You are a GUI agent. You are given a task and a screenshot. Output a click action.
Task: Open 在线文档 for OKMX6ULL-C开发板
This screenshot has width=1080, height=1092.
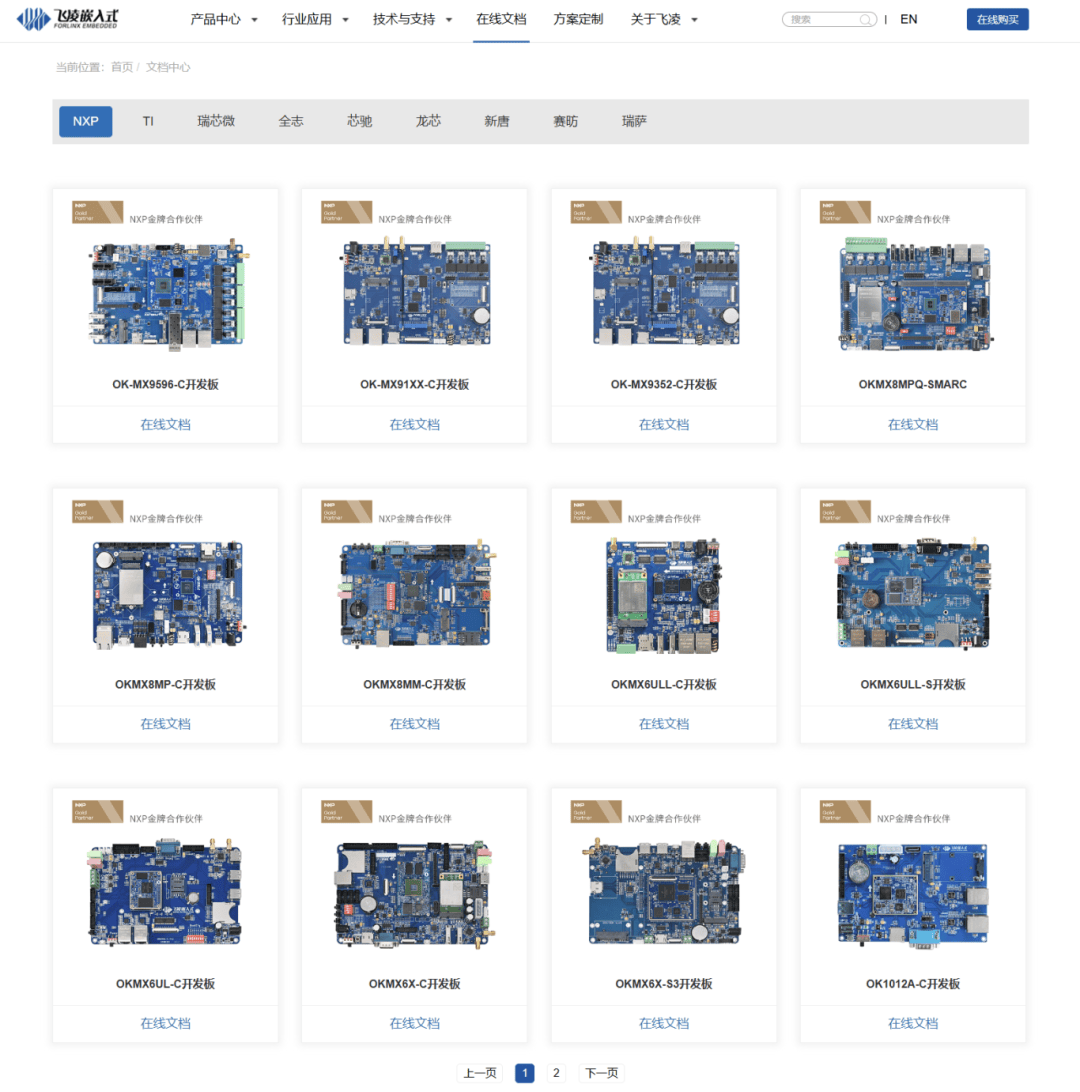[664, 724]
